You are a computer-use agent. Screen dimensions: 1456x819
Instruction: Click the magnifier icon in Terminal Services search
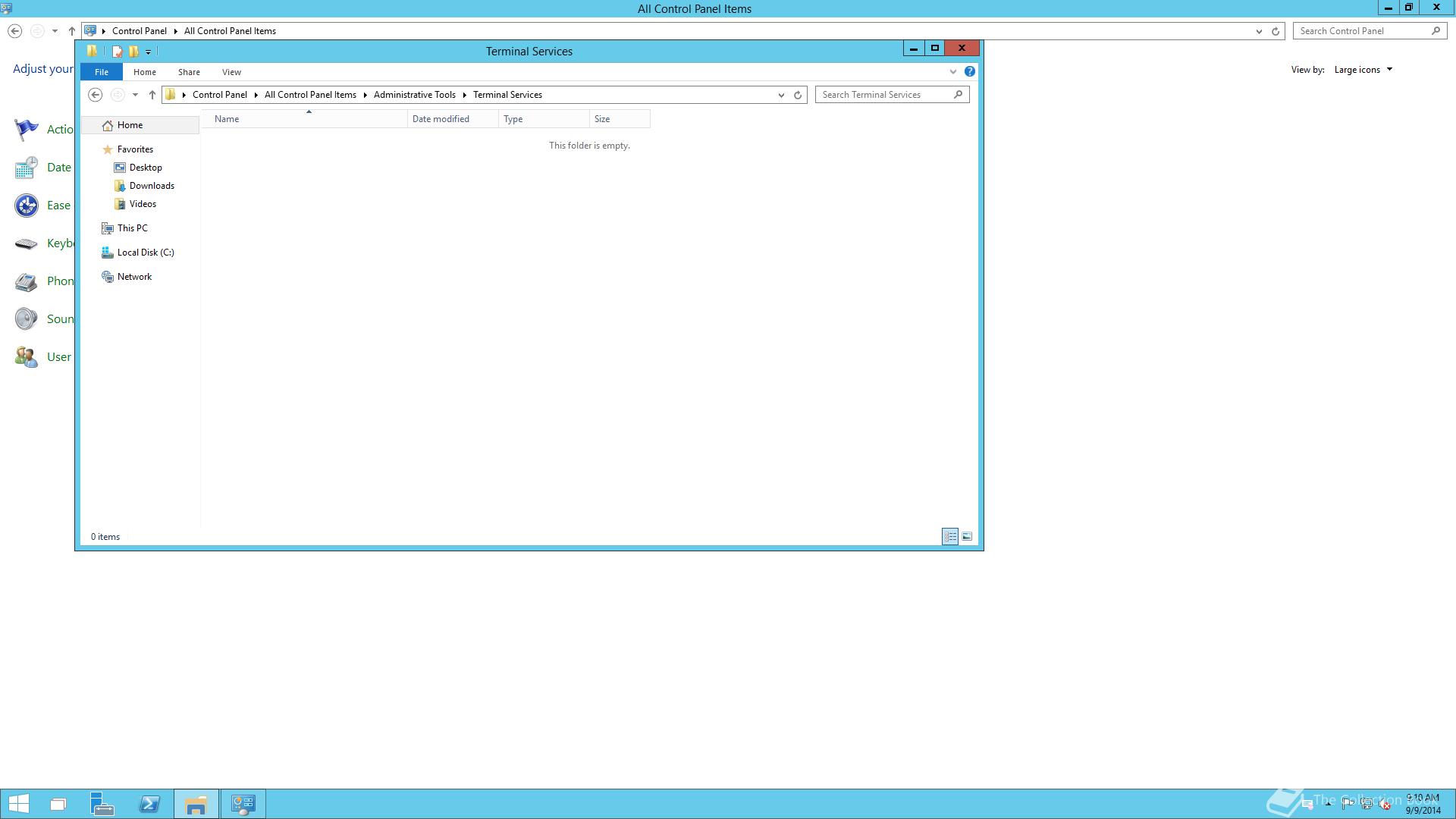coord(959,95)
